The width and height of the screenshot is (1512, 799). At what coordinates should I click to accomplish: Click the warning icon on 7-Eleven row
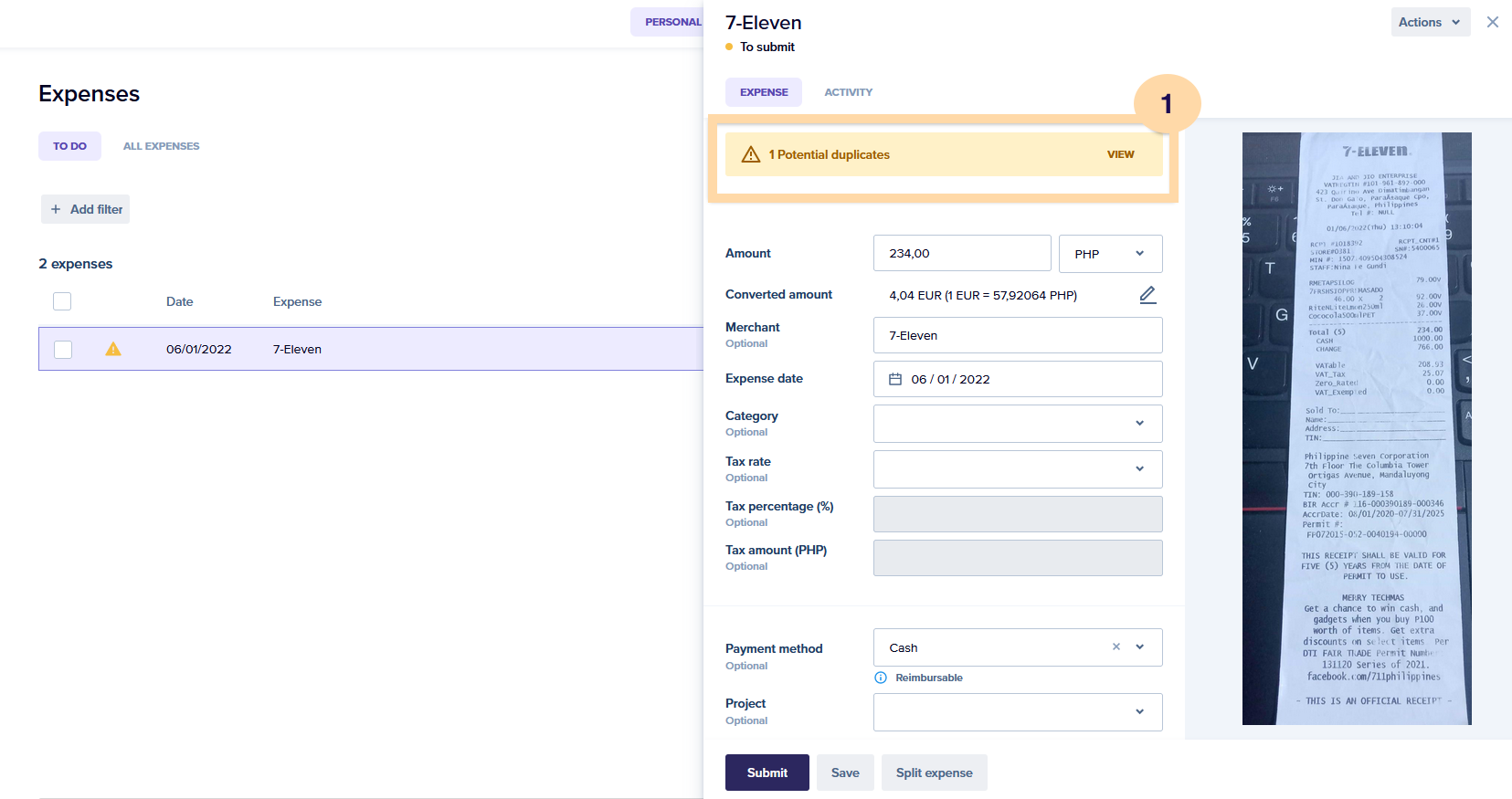click(x=113, y=349)
